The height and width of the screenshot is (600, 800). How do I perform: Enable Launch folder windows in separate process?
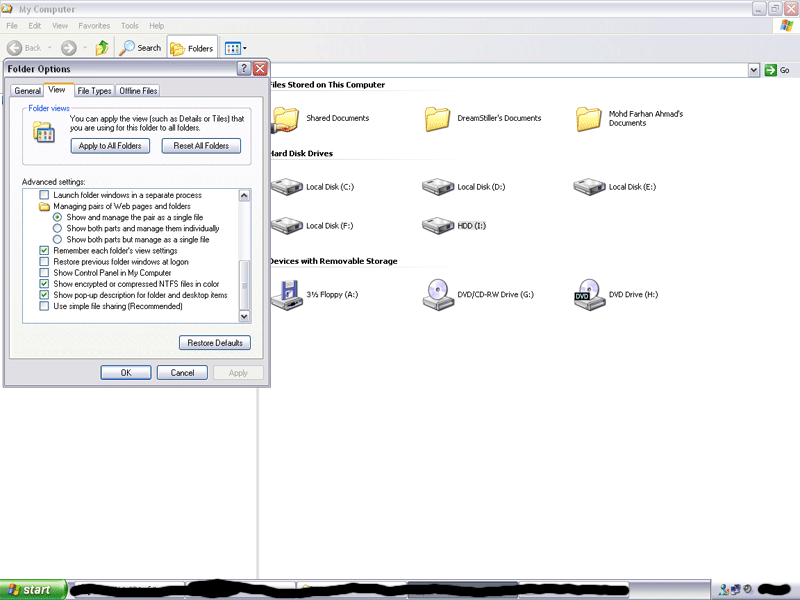pyautogui.click(x=44, y=195)
